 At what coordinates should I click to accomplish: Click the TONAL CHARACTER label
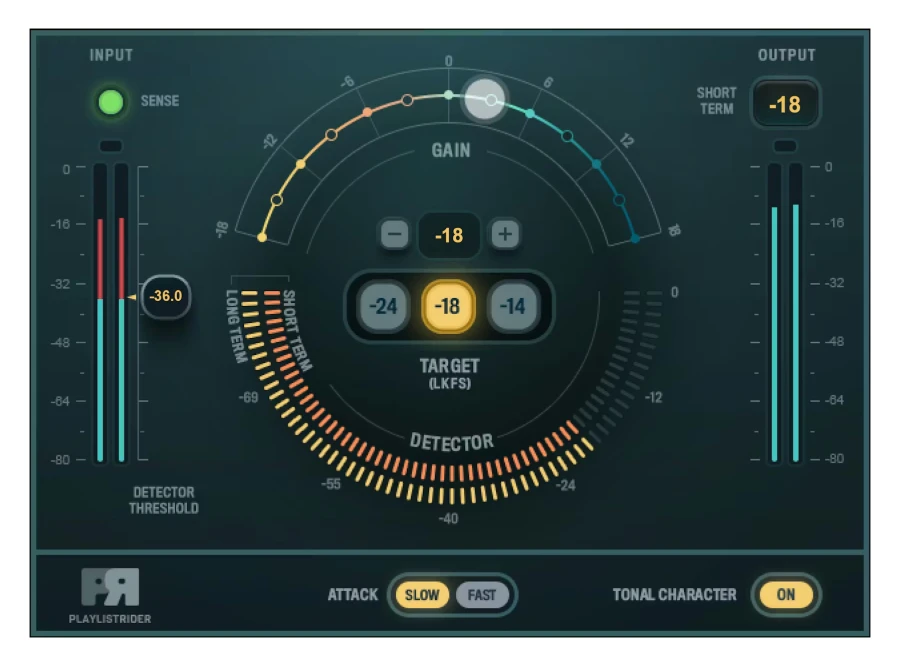674,595
